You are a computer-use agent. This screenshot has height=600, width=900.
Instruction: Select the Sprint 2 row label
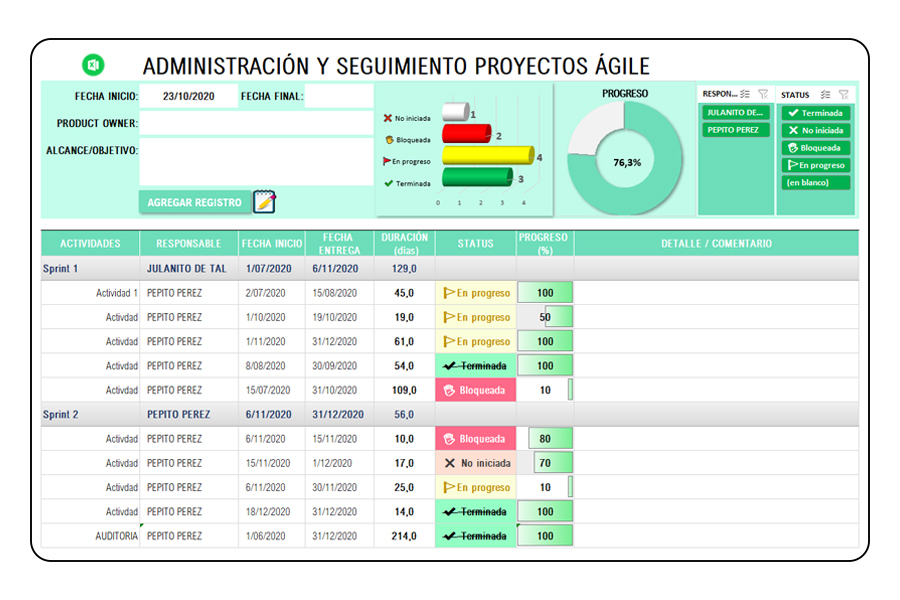60,415
